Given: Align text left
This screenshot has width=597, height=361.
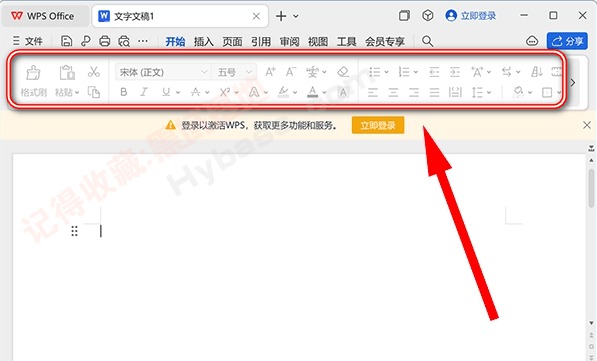Looking at the screenshot, I should coord(373,92).
